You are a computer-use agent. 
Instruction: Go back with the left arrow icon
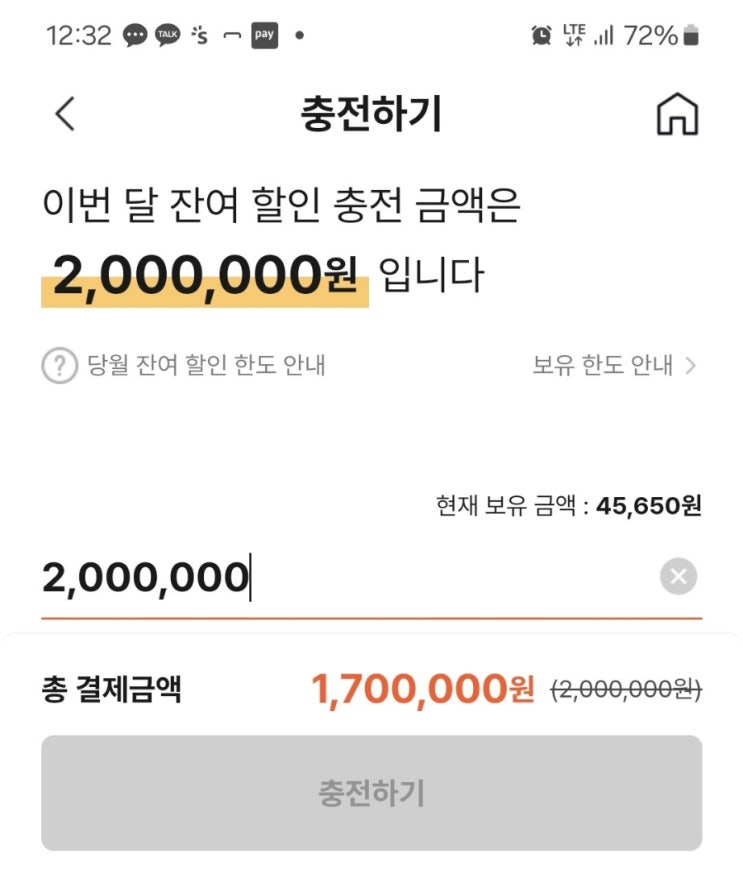click(64, 114)
